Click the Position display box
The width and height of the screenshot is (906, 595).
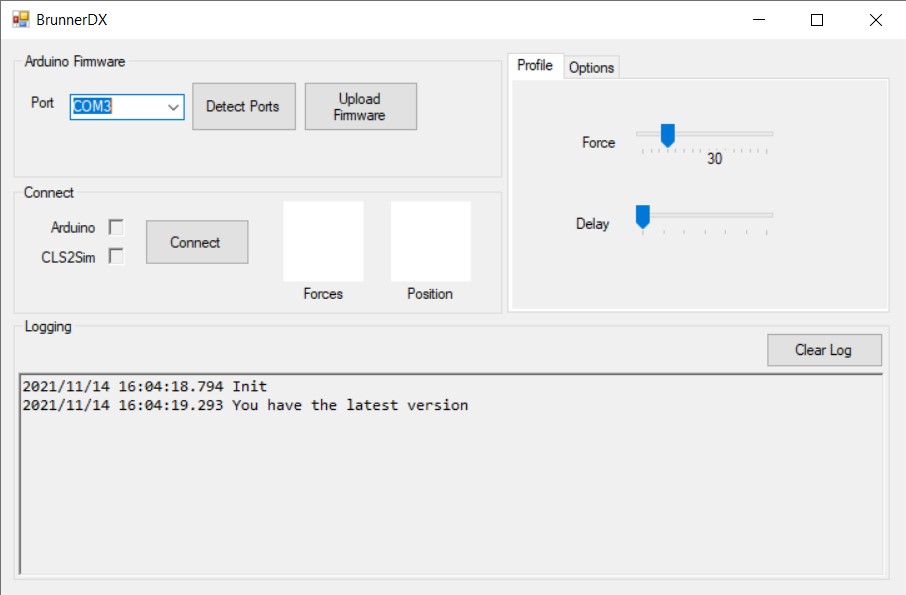(x=430, y=241)
